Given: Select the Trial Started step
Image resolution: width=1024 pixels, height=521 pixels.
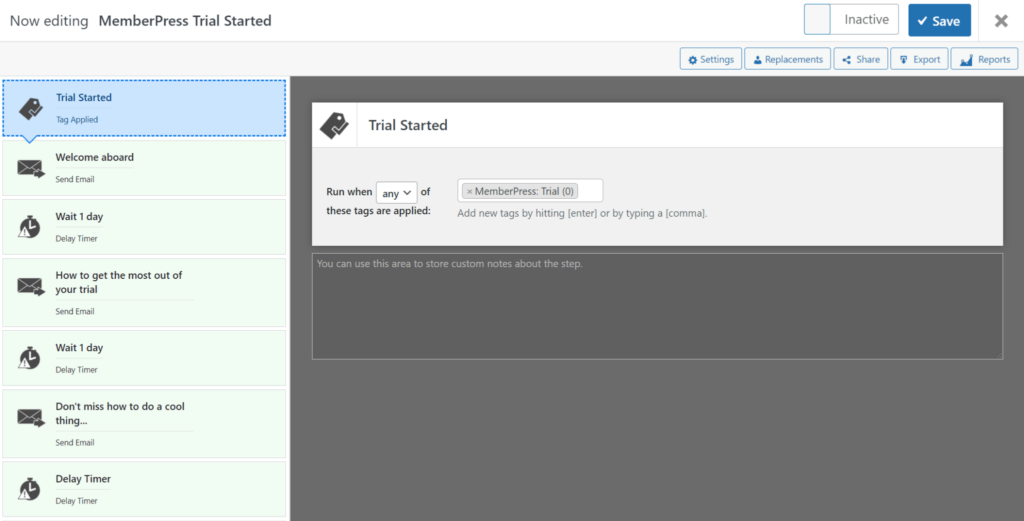Looking at the screenshot, I should click(x=144, y=108).
